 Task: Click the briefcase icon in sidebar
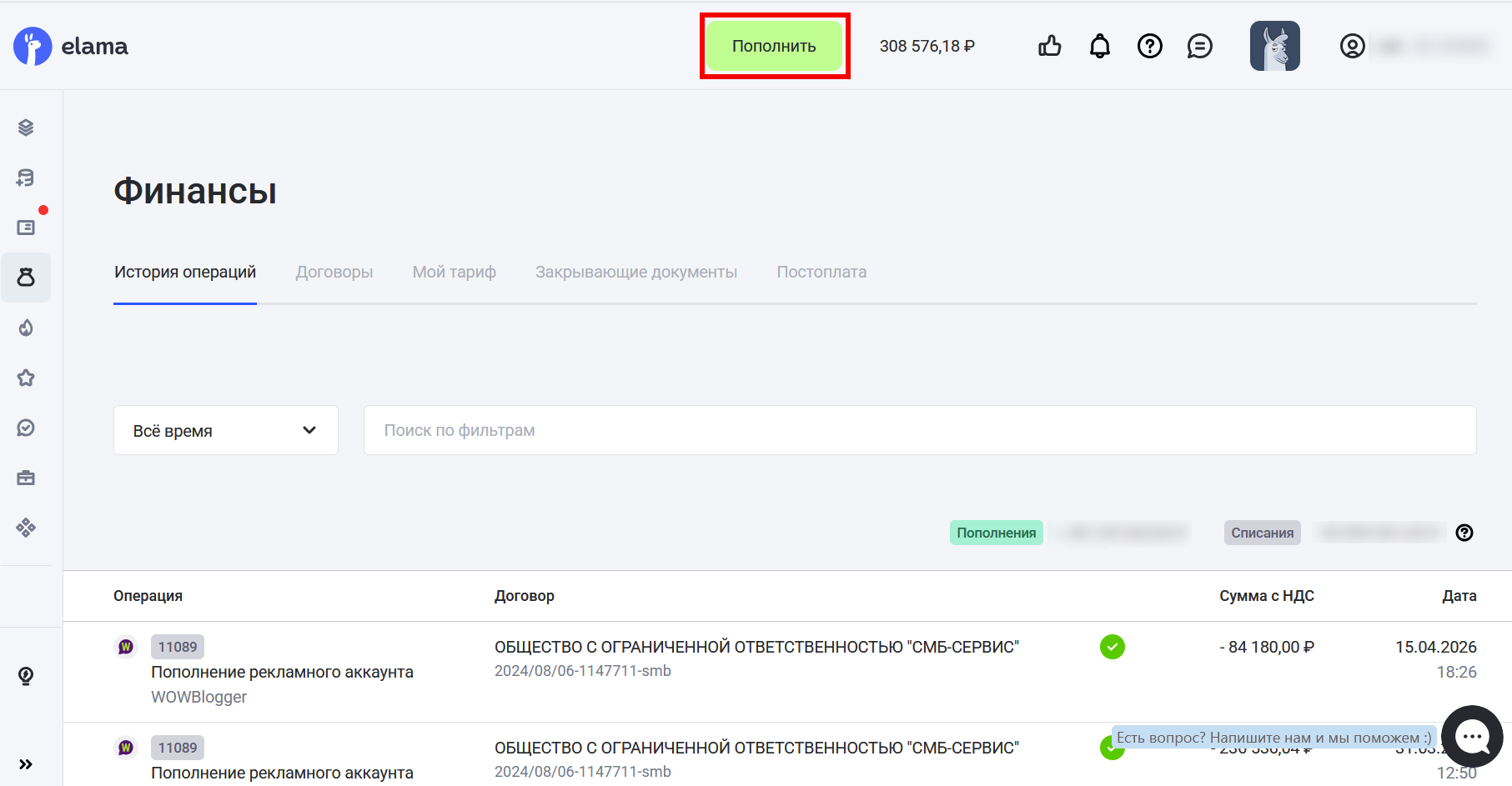(26, 478)
